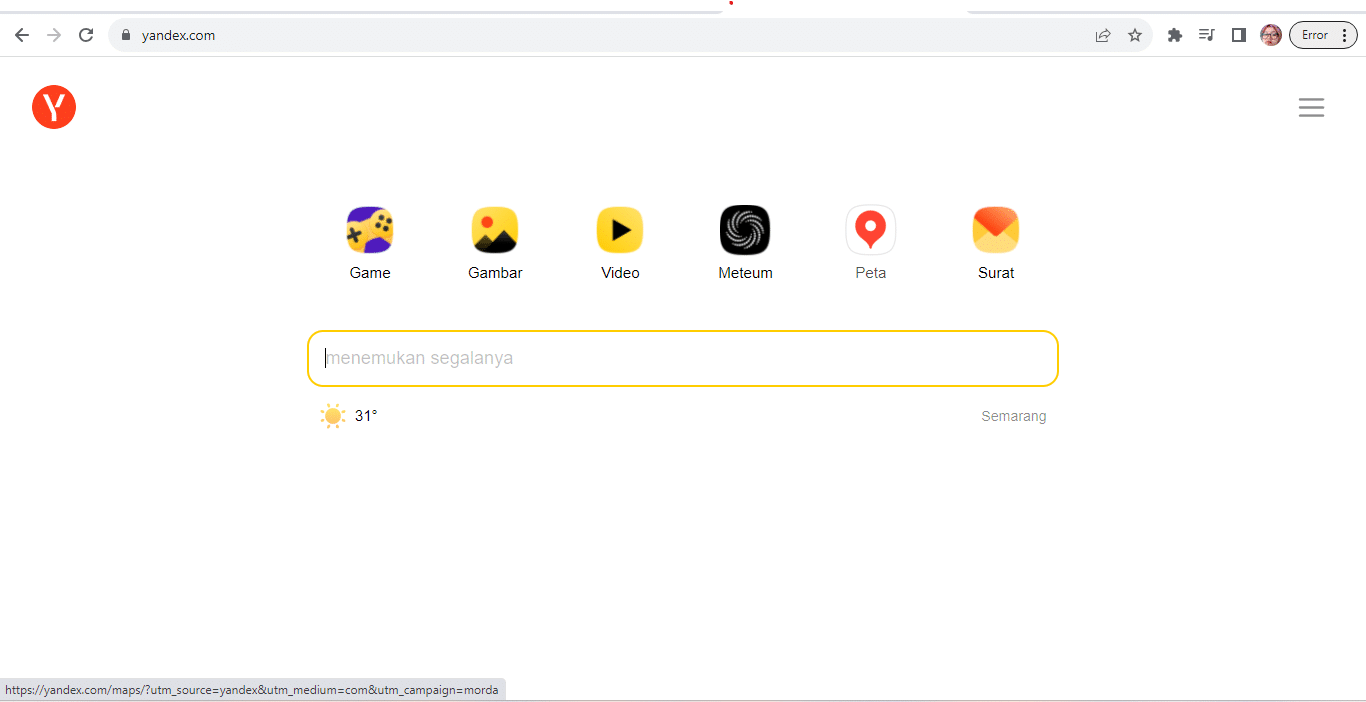This screenshot has height=702, width=1366.
Task: Click the Gambar label text
Action: pyautogui.click(x=495, y=273)
